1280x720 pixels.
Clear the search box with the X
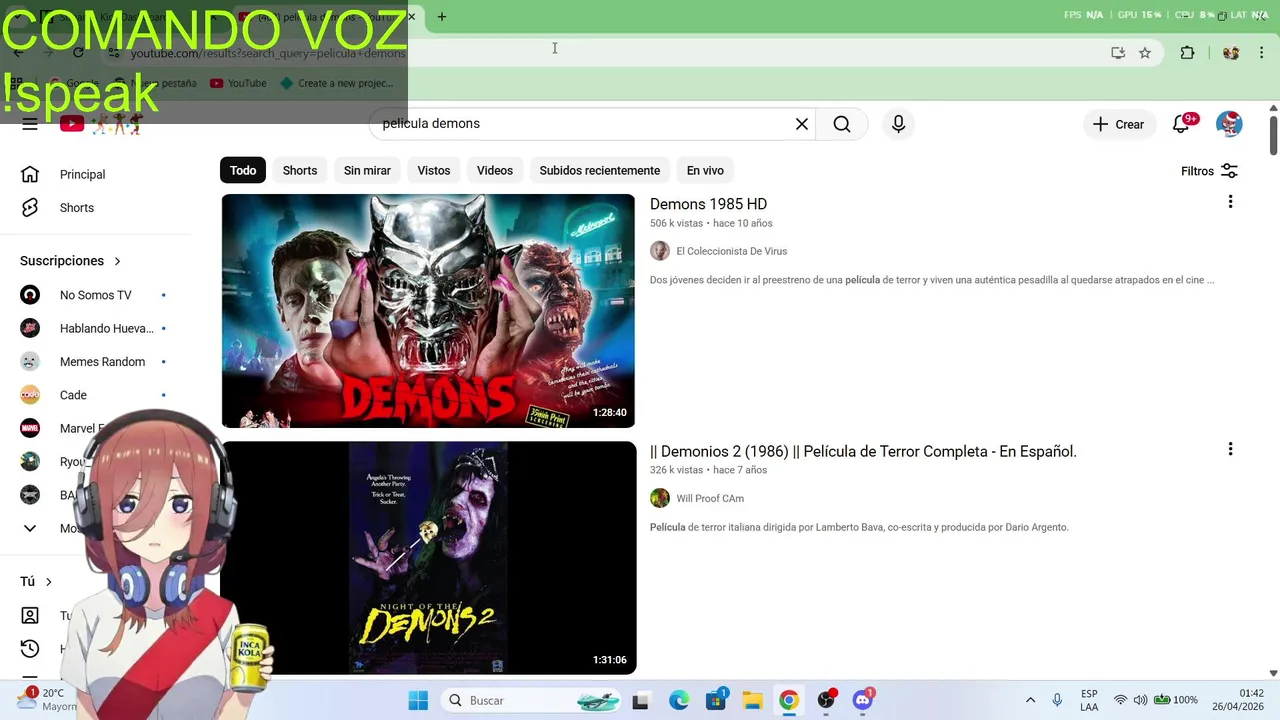click(x=801, y=124)
